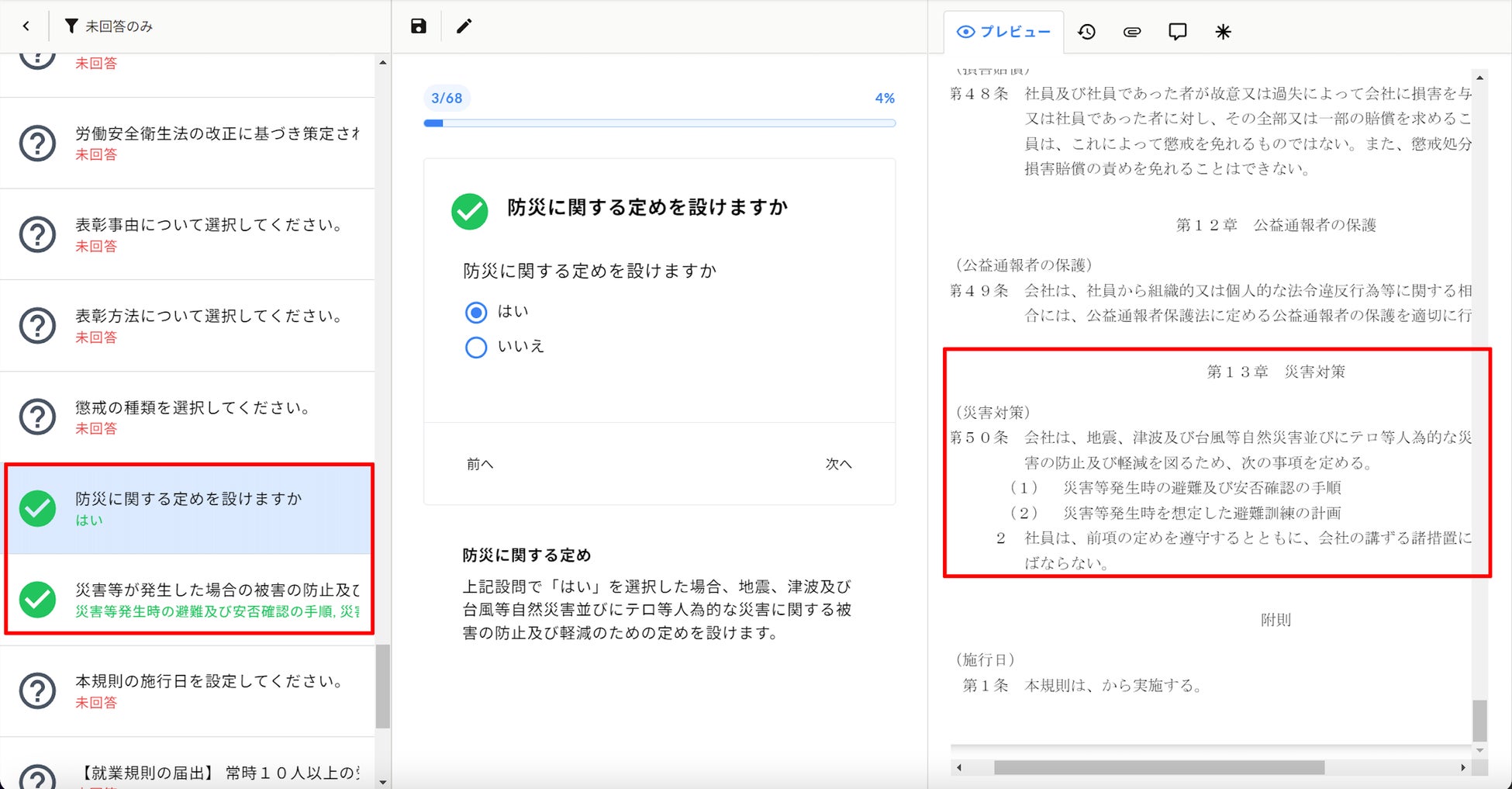1512x789 pixels.
Task: Click question mark icon beside 表彰事由について
Action: pos(37,234)
